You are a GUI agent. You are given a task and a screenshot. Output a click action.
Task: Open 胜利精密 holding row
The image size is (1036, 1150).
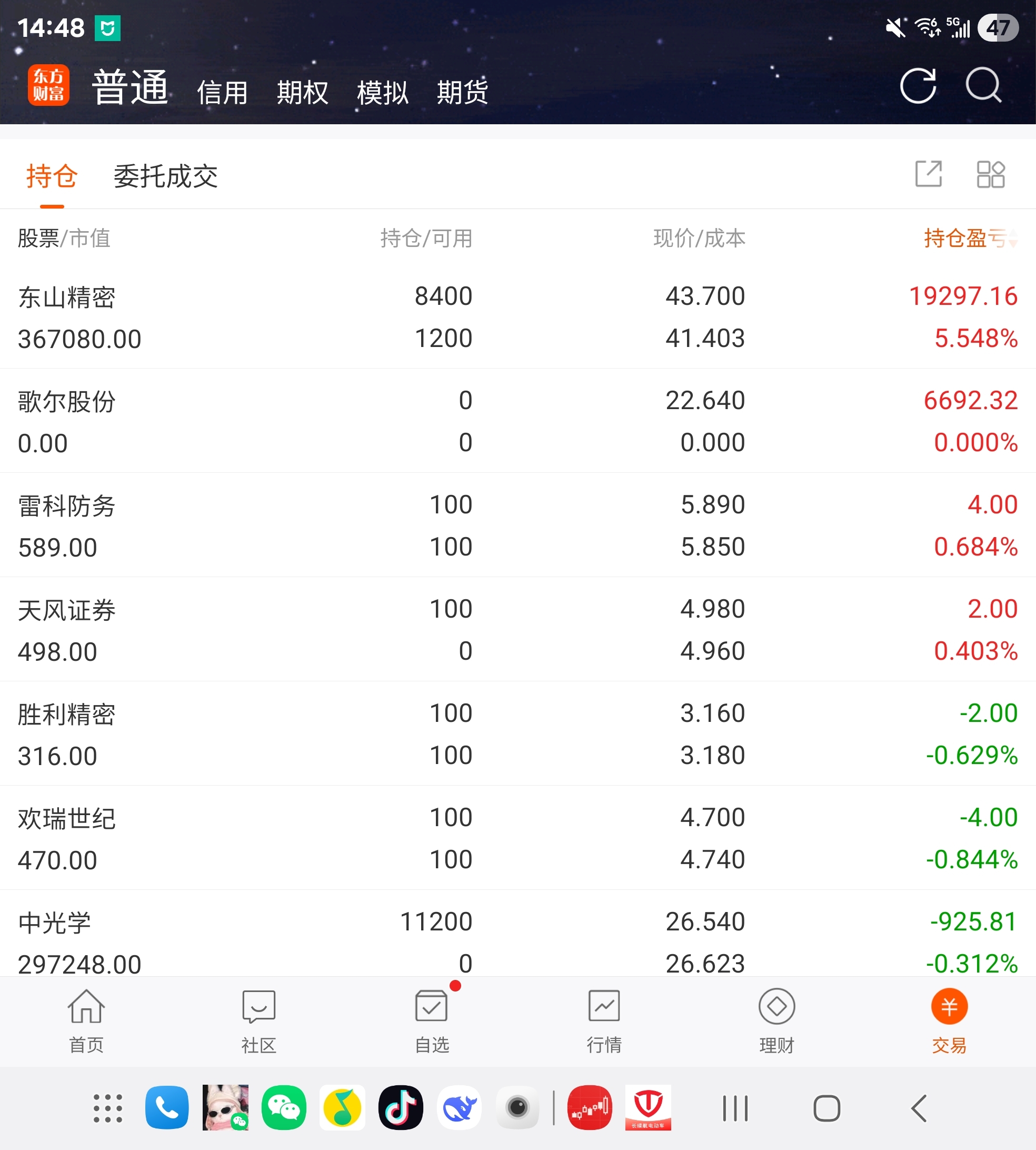(518, 733)
